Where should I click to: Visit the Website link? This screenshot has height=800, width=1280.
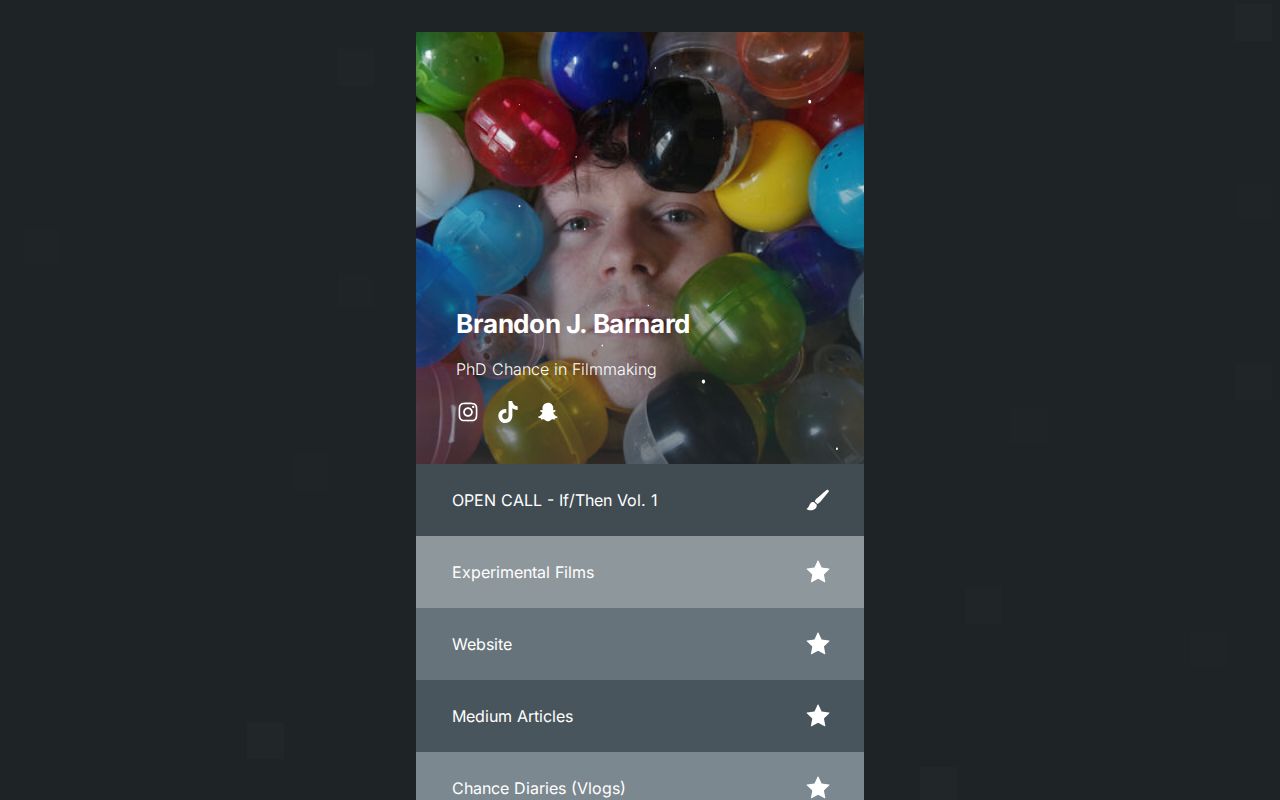click(640, 644)
